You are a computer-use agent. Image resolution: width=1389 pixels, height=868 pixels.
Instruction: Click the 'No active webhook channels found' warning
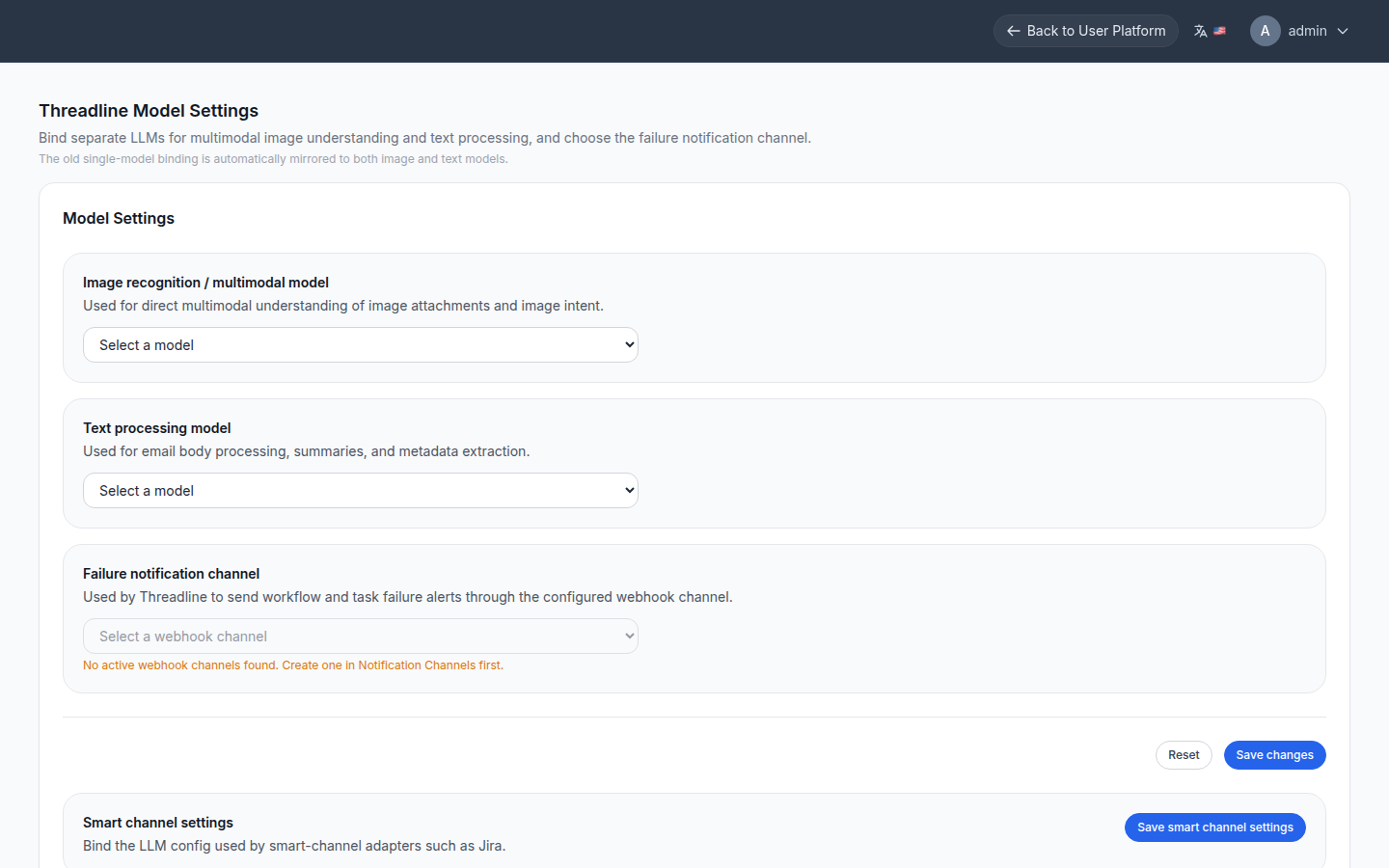pos(293,665)
